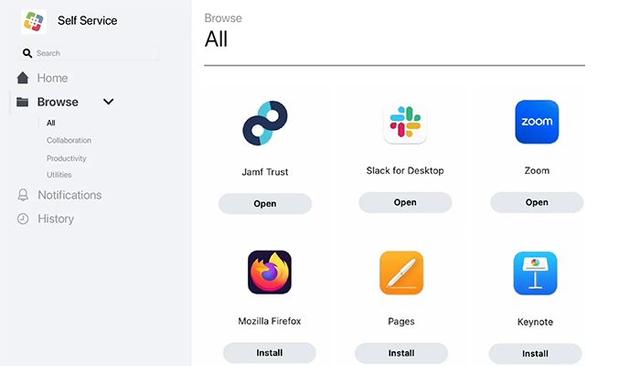Click Install button under Keynote
640x366 pixels.
coord(535,353)
